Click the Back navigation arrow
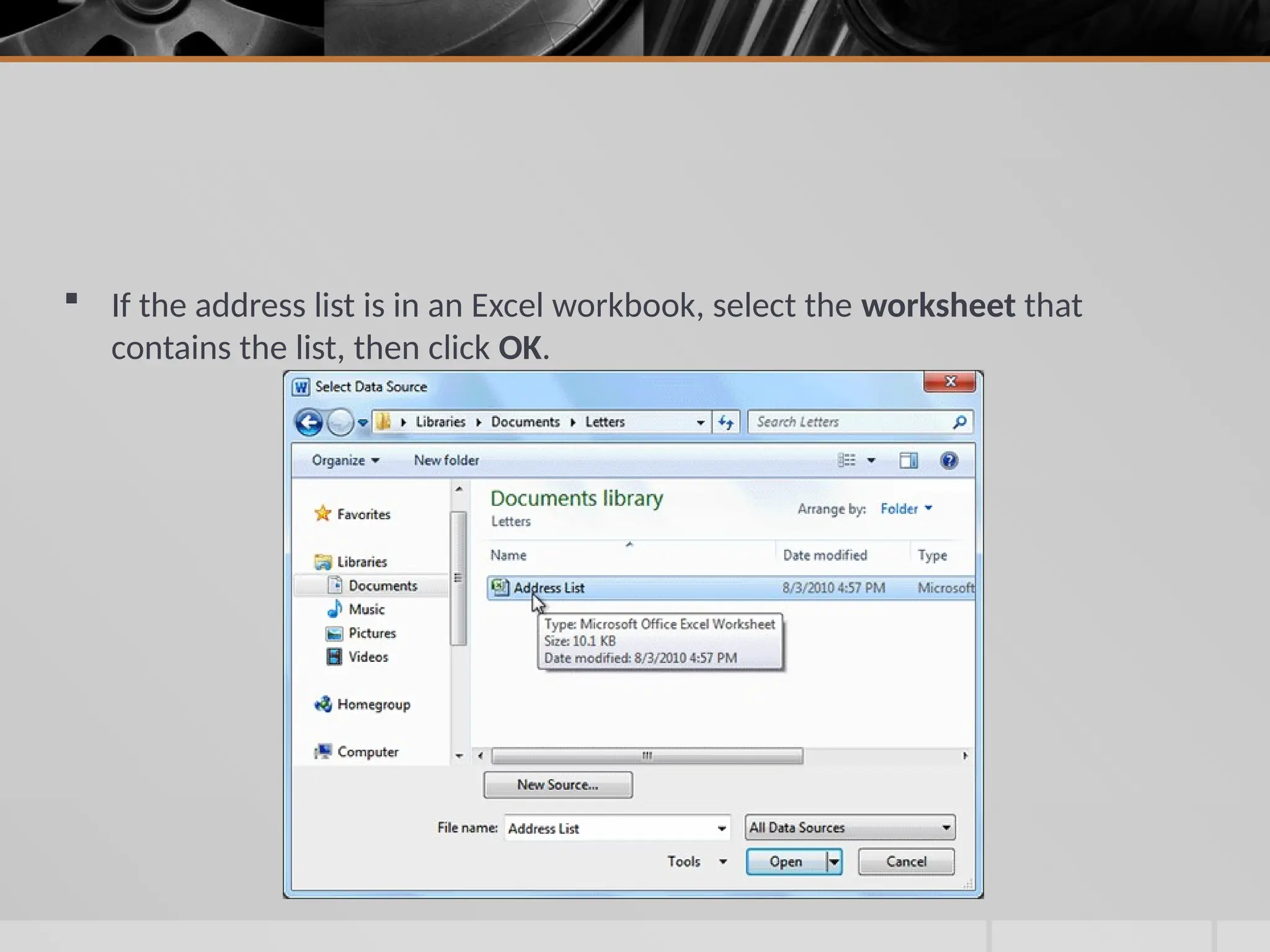This screenshot has width=1270, height=952. pyautogui.click(x=308, y=423)
